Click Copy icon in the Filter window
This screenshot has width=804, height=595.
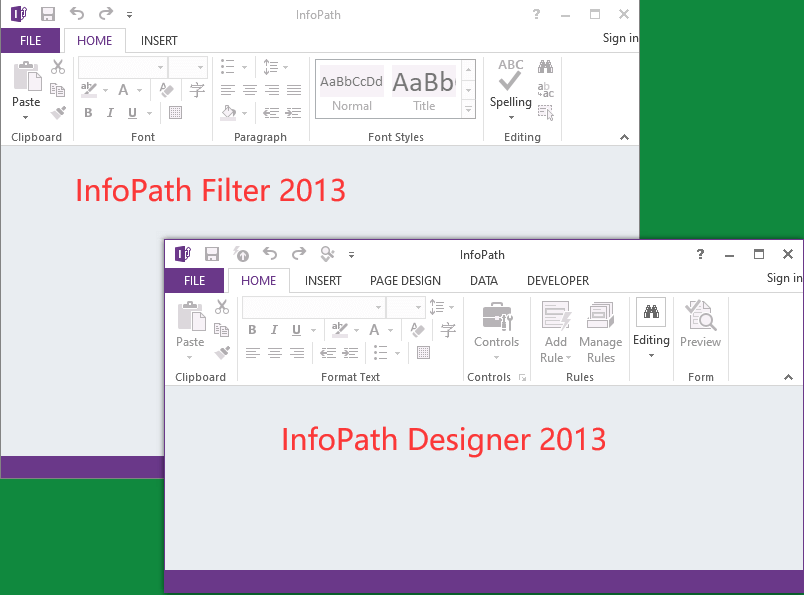[x=57, y=90]
